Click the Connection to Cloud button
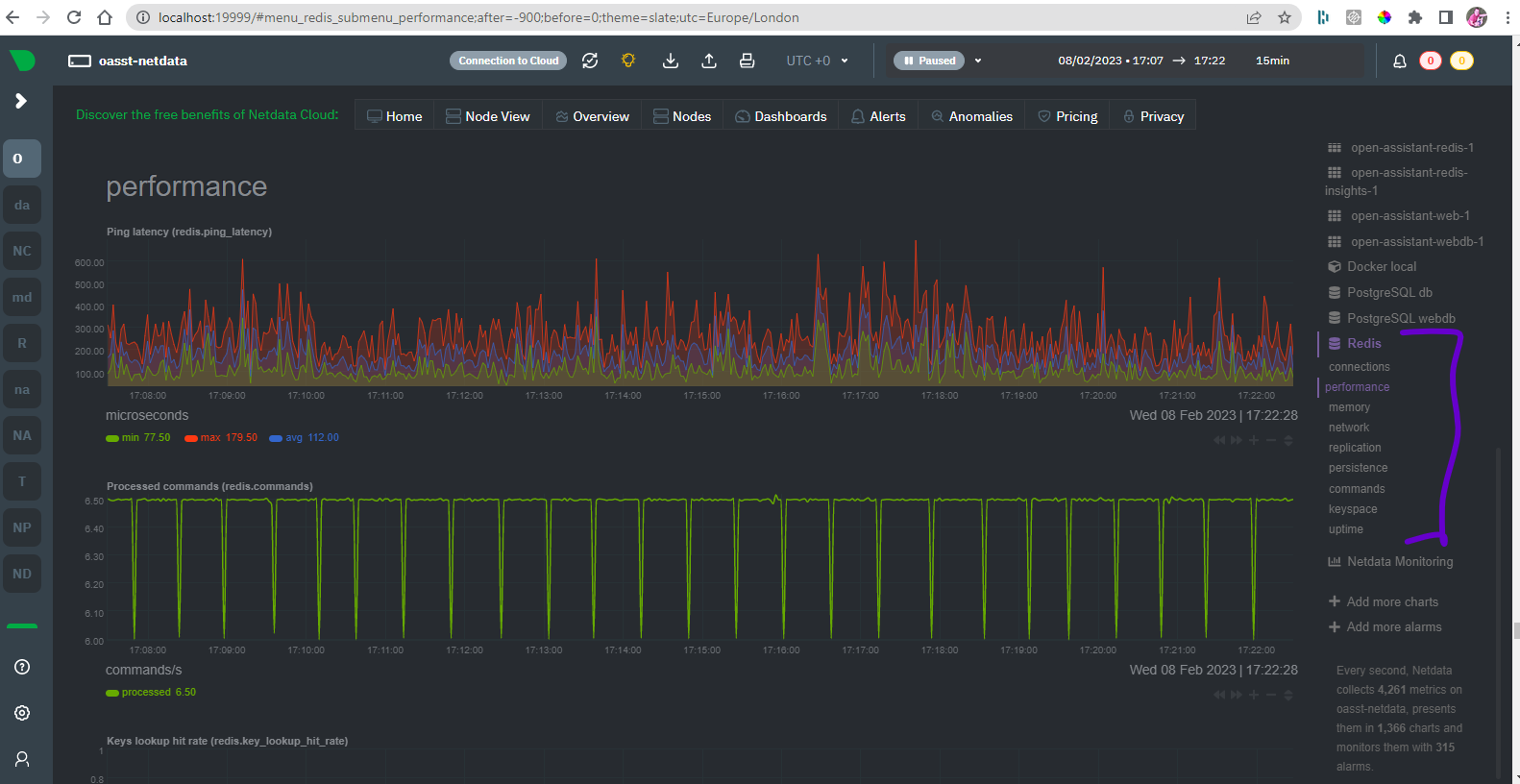Viewport: 1520px width, 784px height. point(508,61)
